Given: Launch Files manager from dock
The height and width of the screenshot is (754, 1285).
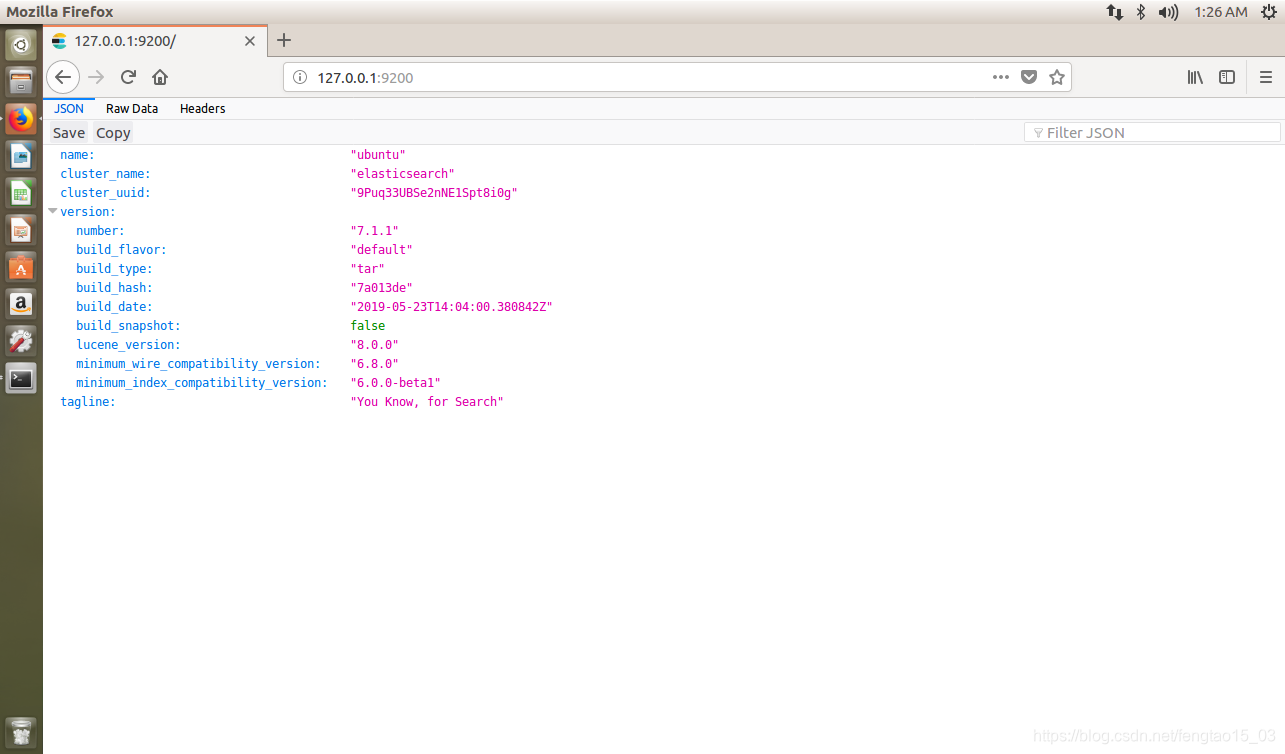Looking at the screenshot, I should pos(21,81).
